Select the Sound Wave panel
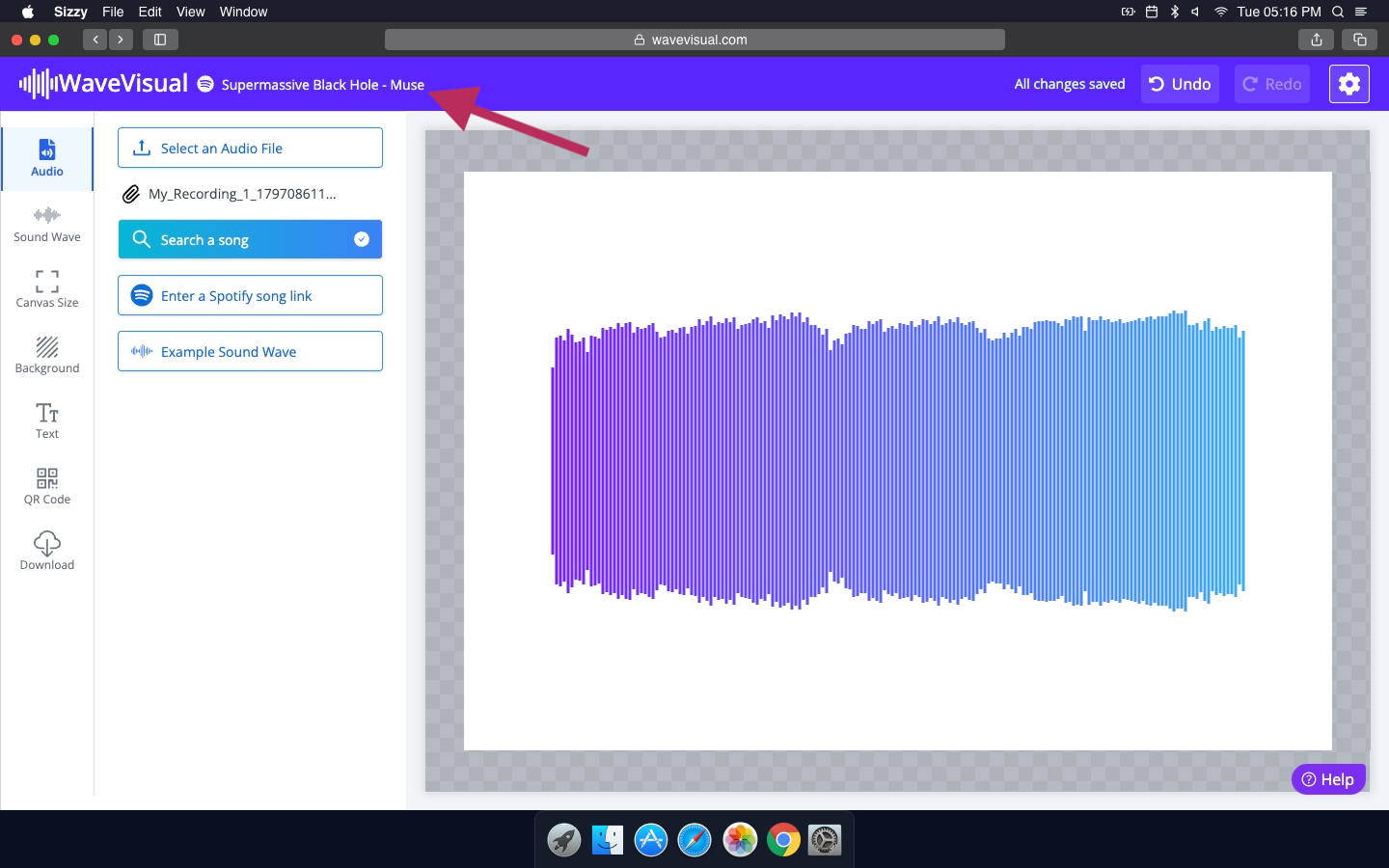This screenshot has width=1389, height=868. tap(46, 224)
